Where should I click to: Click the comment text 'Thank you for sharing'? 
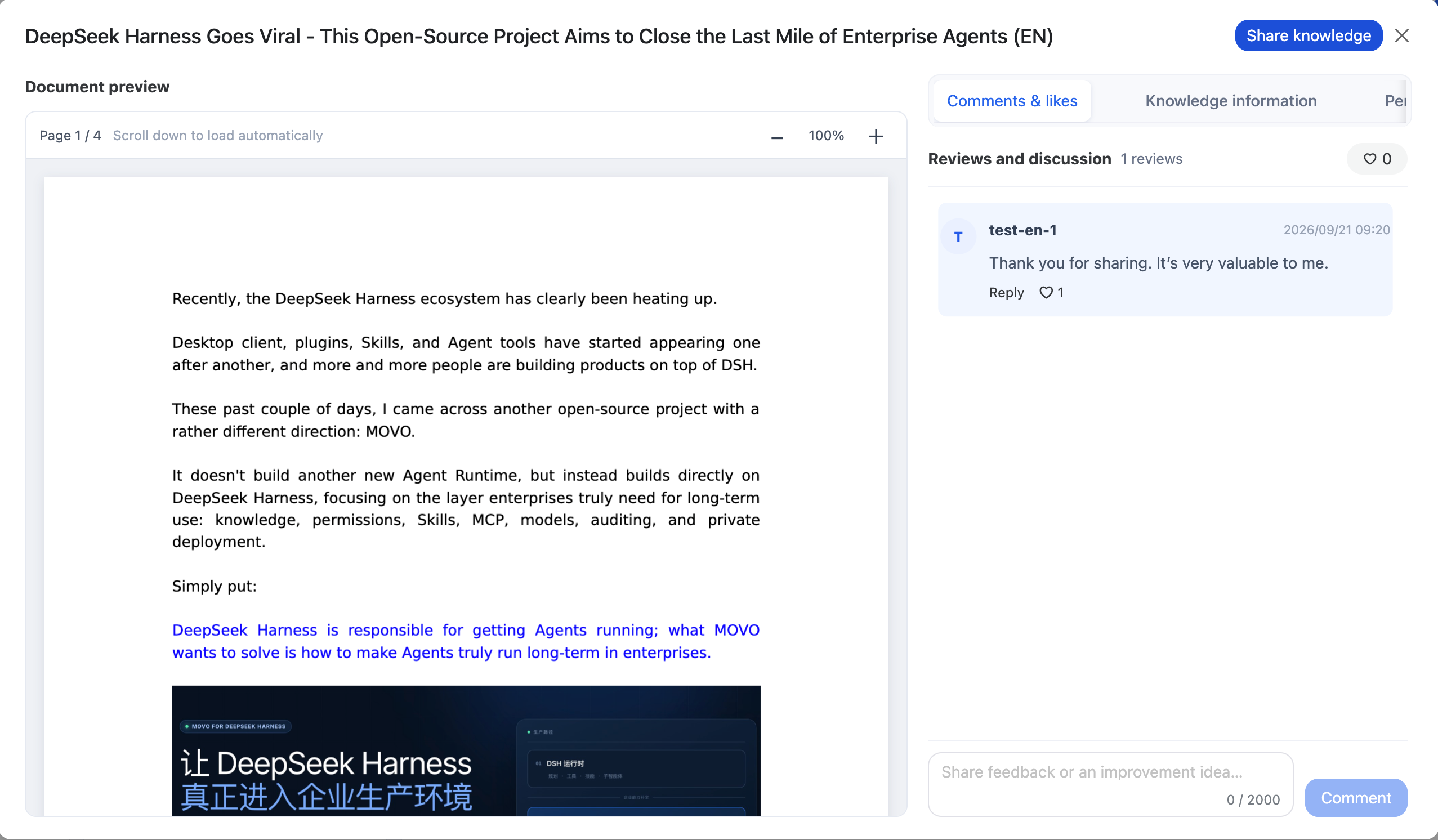[x=1158, y=263]
